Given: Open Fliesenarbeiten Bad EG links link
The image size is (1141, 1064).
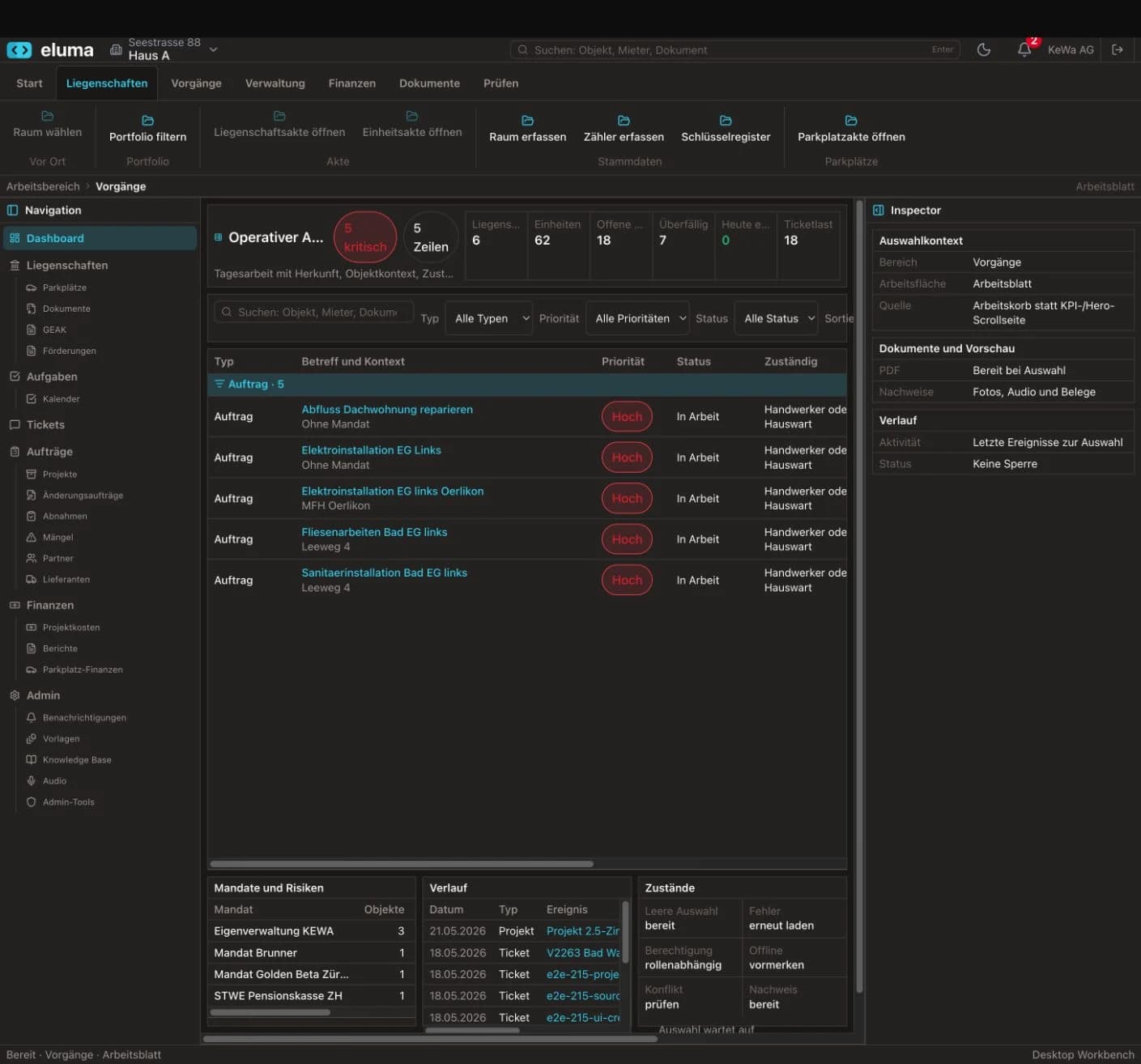Looking at the screenshot, I should 374,532.
